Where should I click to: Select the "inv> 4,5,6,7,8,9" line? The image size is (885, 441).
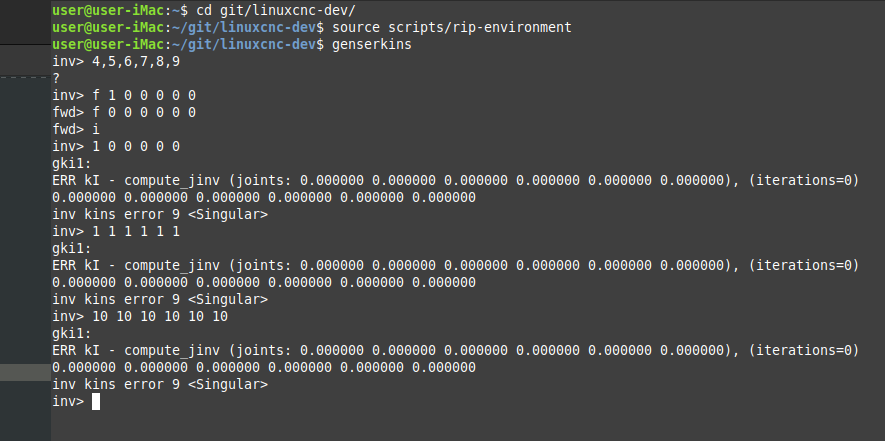point(116,62)
